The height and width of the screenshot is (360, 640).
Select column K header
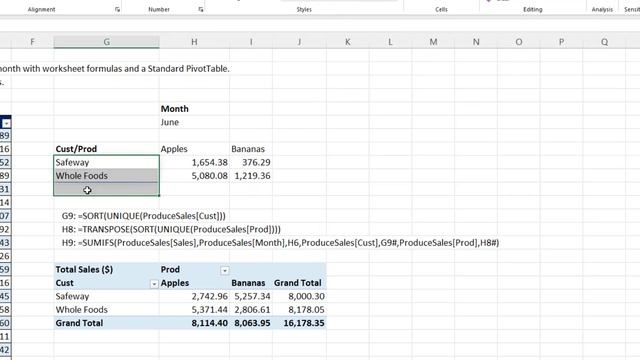[x=348, y=42]
